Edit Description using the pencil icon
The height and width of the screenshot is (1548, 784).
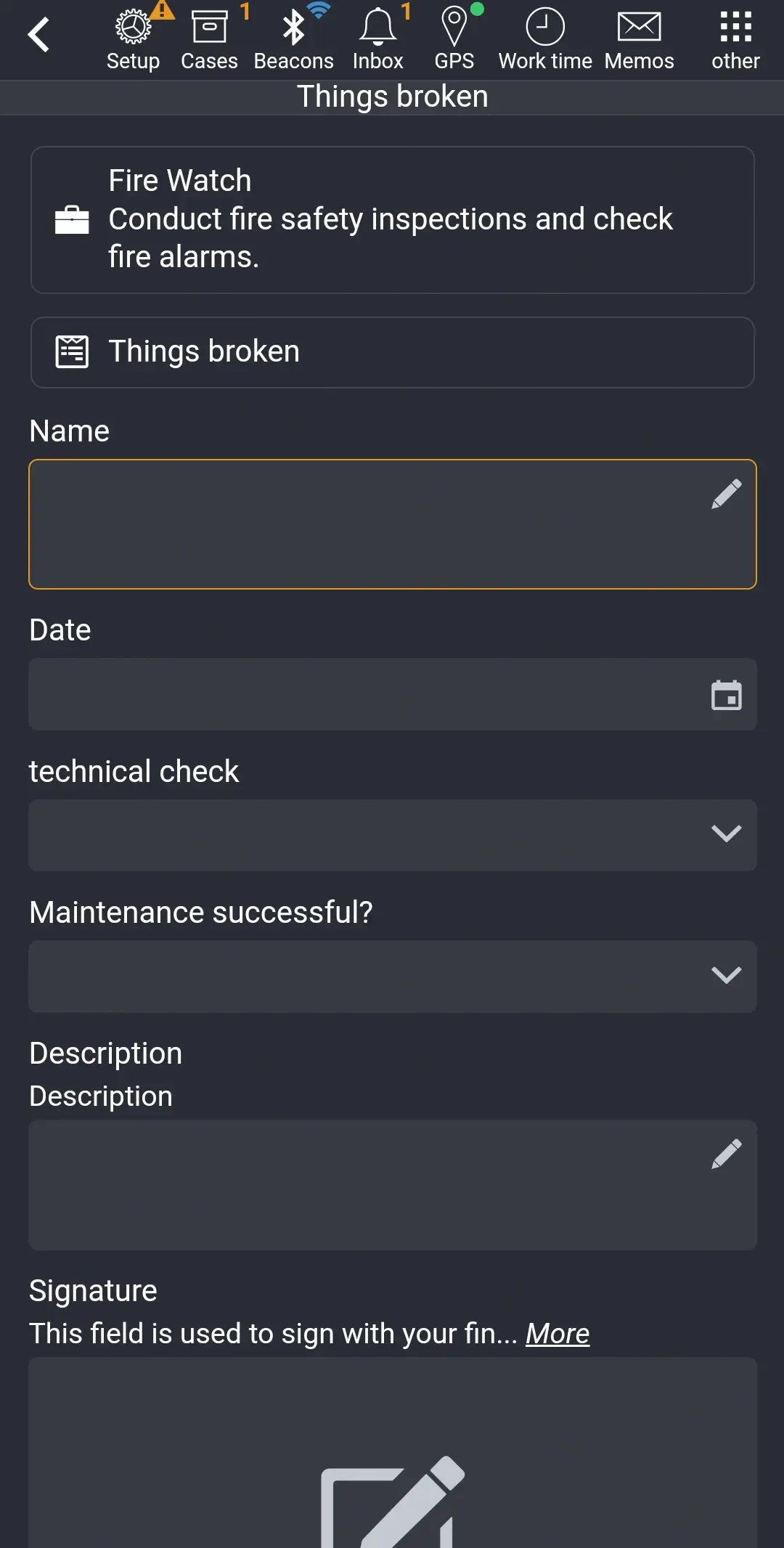[725, 1152]
